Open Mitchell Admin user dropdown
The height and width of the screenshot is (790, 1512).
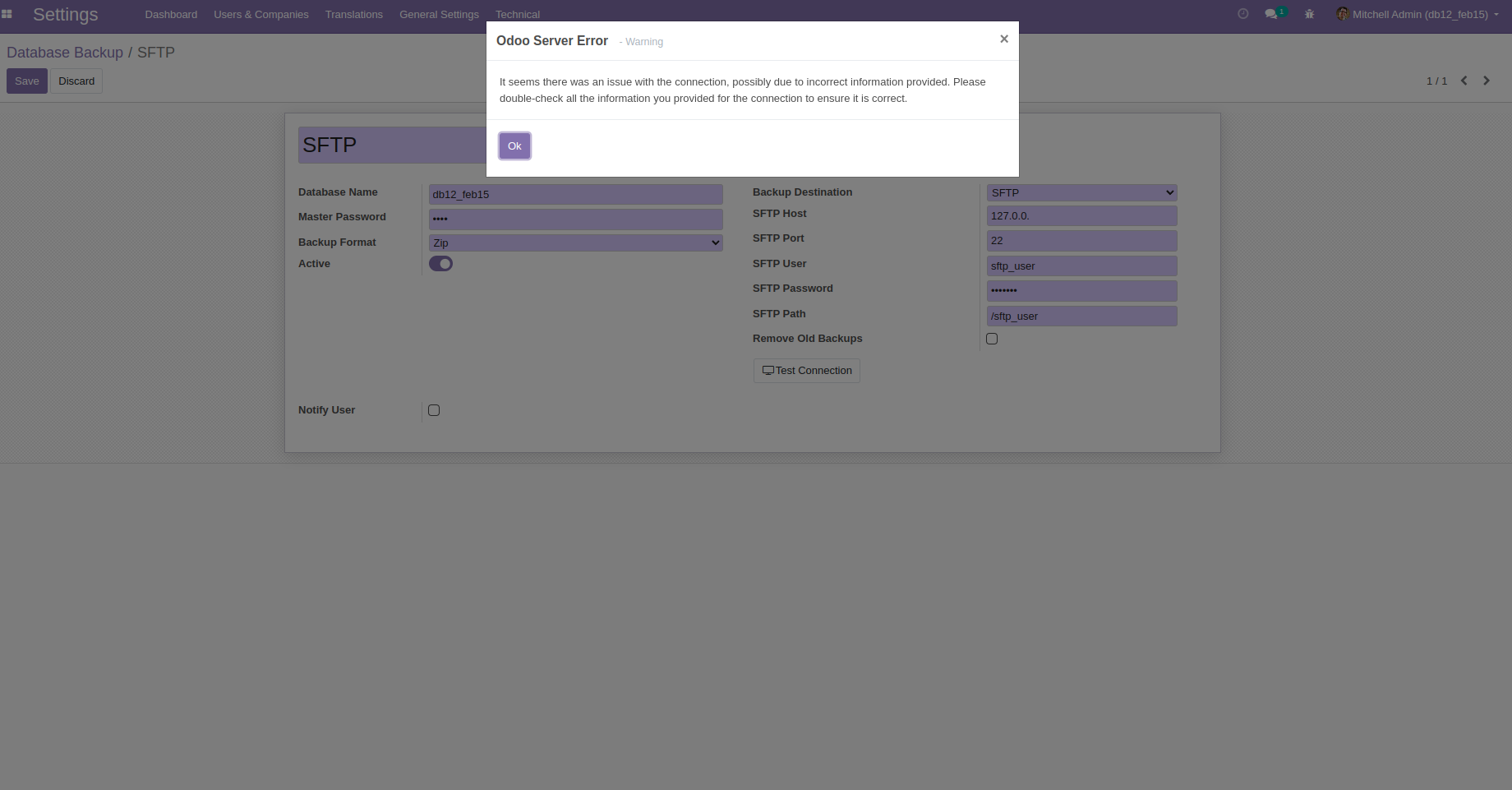1419,15
